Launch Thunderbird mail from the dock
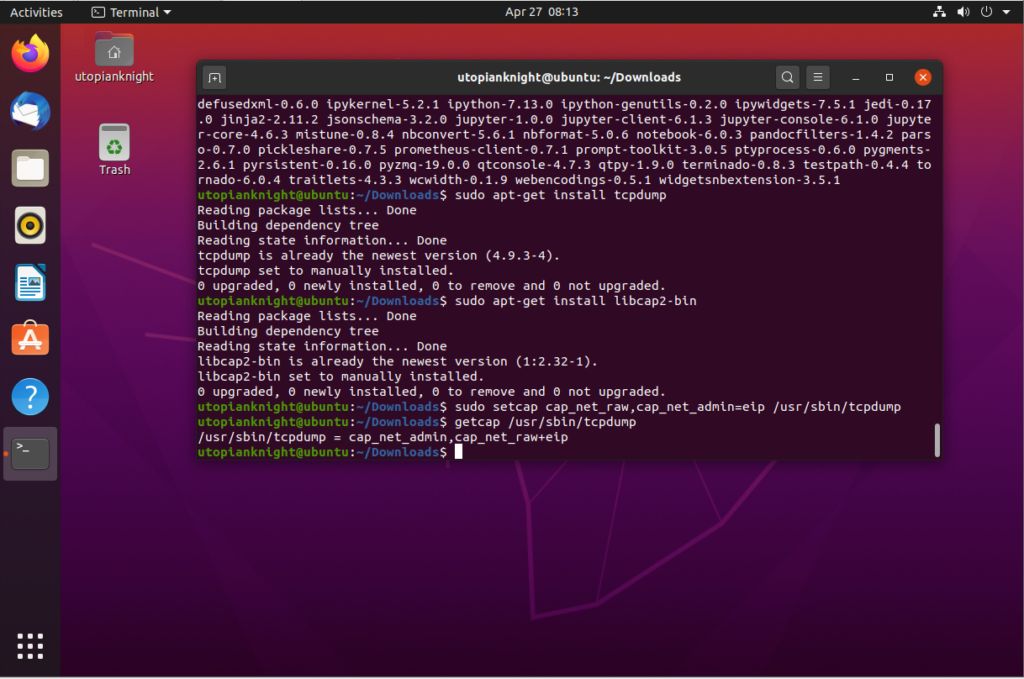 click(29, 111)
